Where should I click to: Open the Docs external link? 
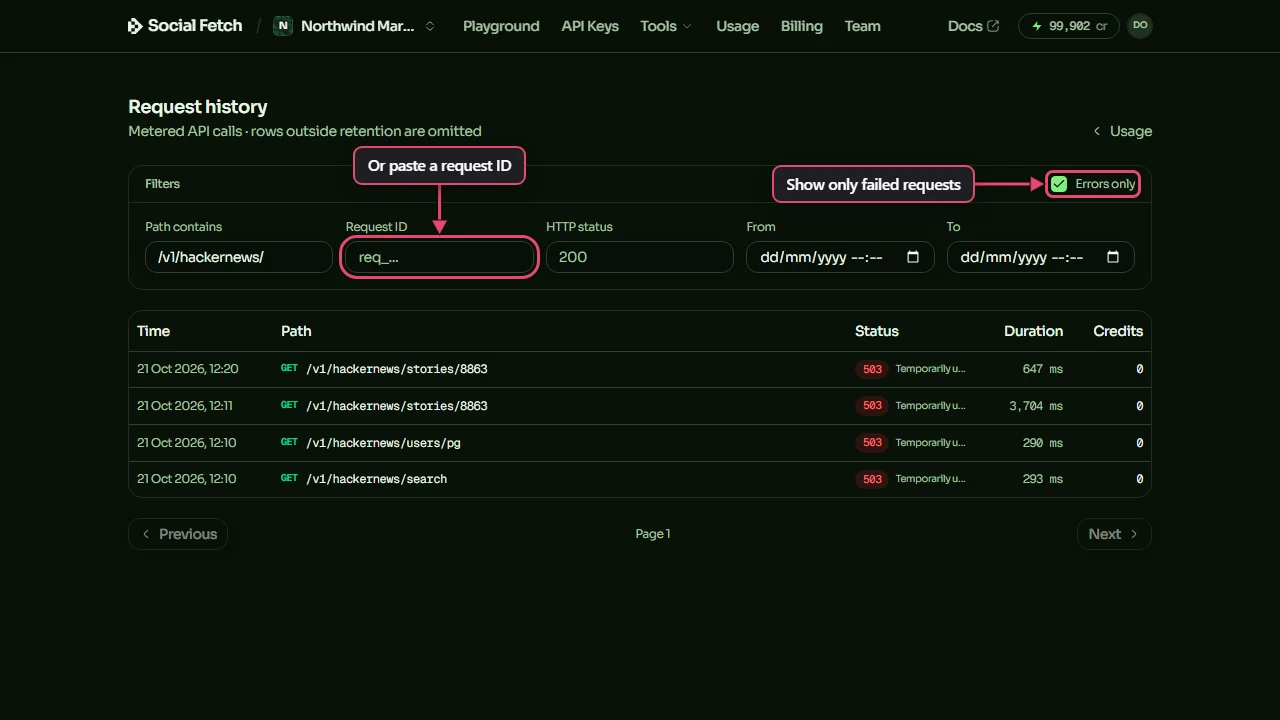pyautogui.click(x=973, y=26)
